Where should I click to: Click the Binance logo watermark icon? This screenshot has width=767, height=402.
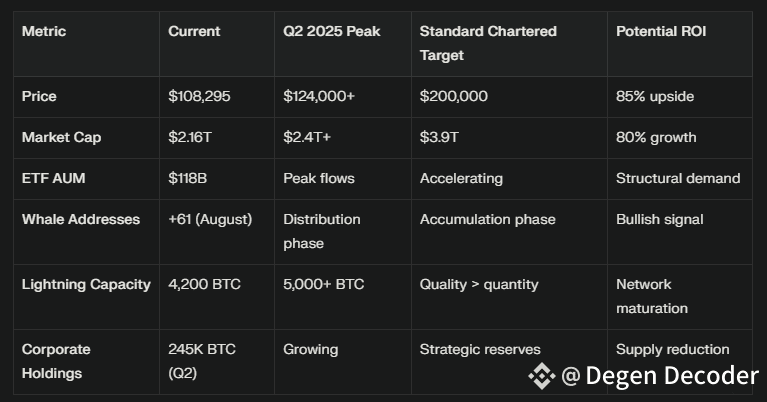(x=541, y=376)
